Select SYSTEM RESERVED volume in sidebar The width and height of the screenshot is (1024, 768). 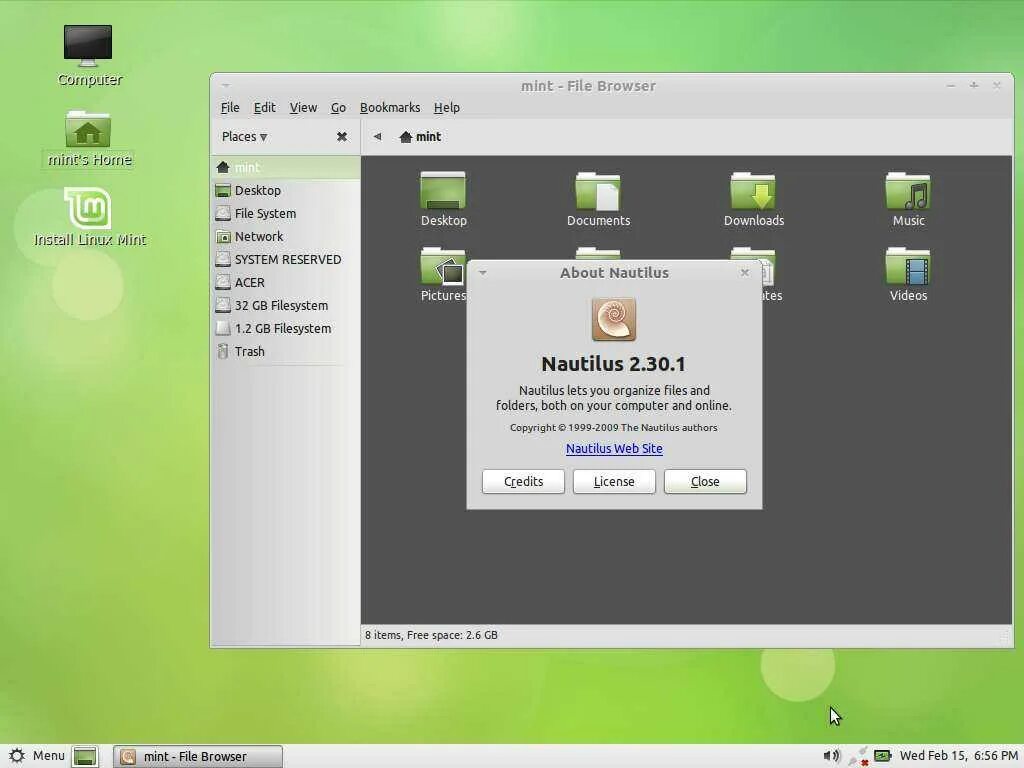click(x=285, y=259)
